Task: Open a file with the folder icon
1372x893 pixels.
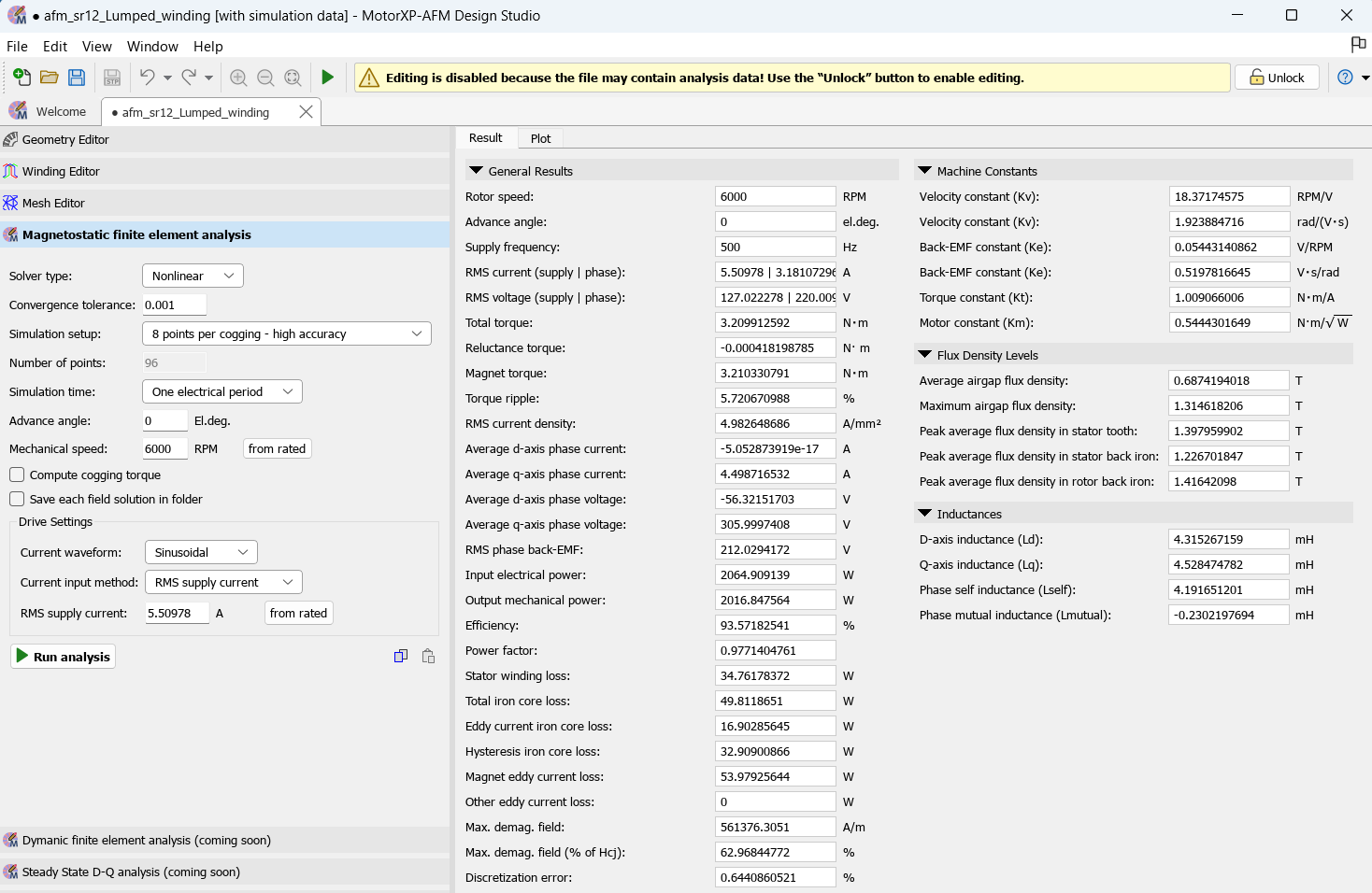Action: pyautogui.click(x=50, y=78)
